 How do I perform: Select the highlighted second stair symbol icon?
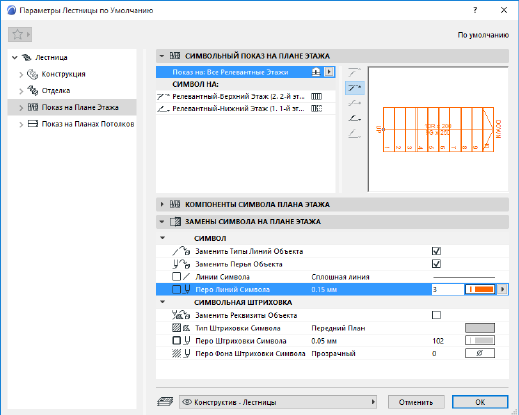pos(354,88)
